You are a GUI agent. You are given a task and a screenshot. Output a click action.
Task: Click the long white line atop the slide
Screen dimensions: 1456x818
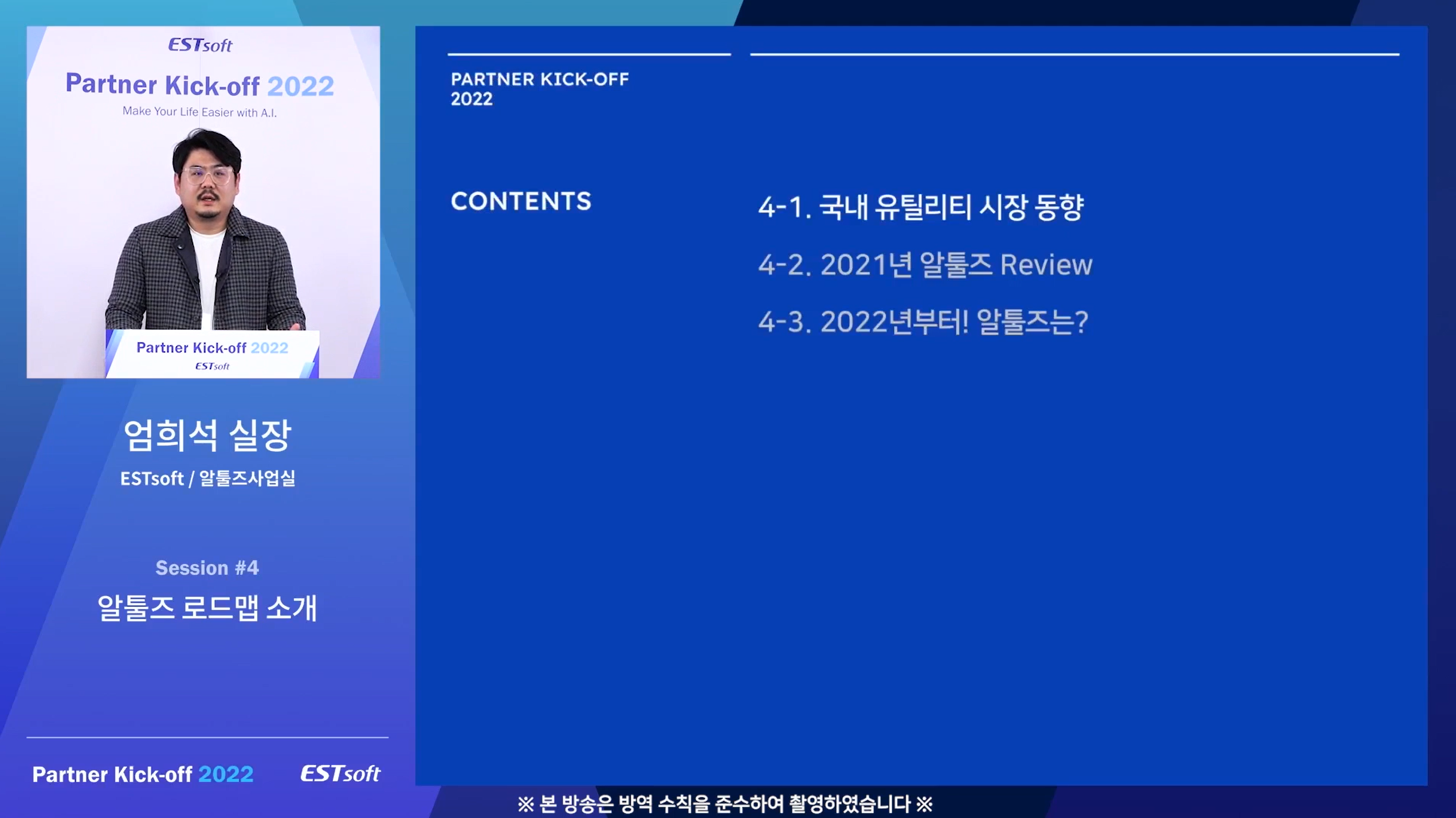pyautogui.click(x=1074, y=54)
